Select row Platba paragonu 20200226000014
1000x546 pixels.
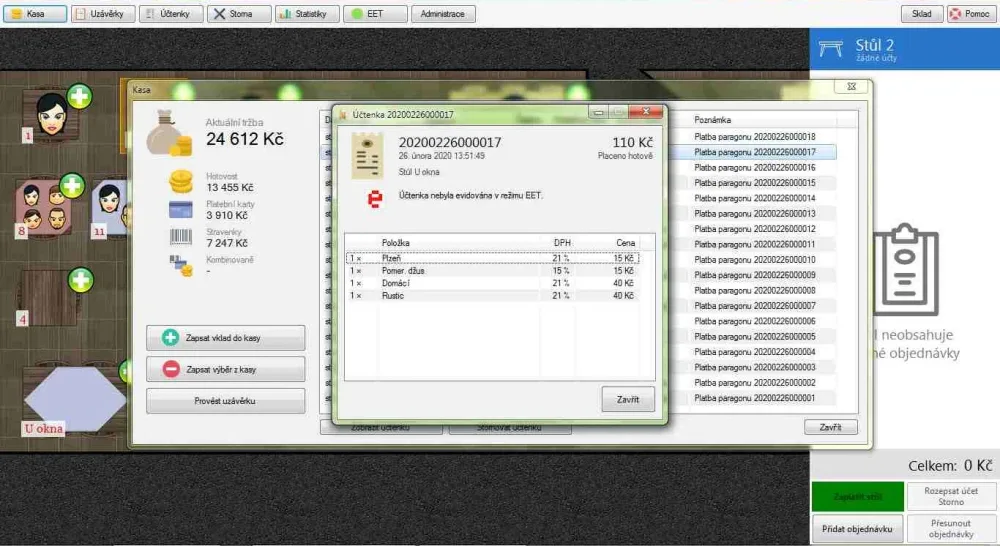[754, 198]
